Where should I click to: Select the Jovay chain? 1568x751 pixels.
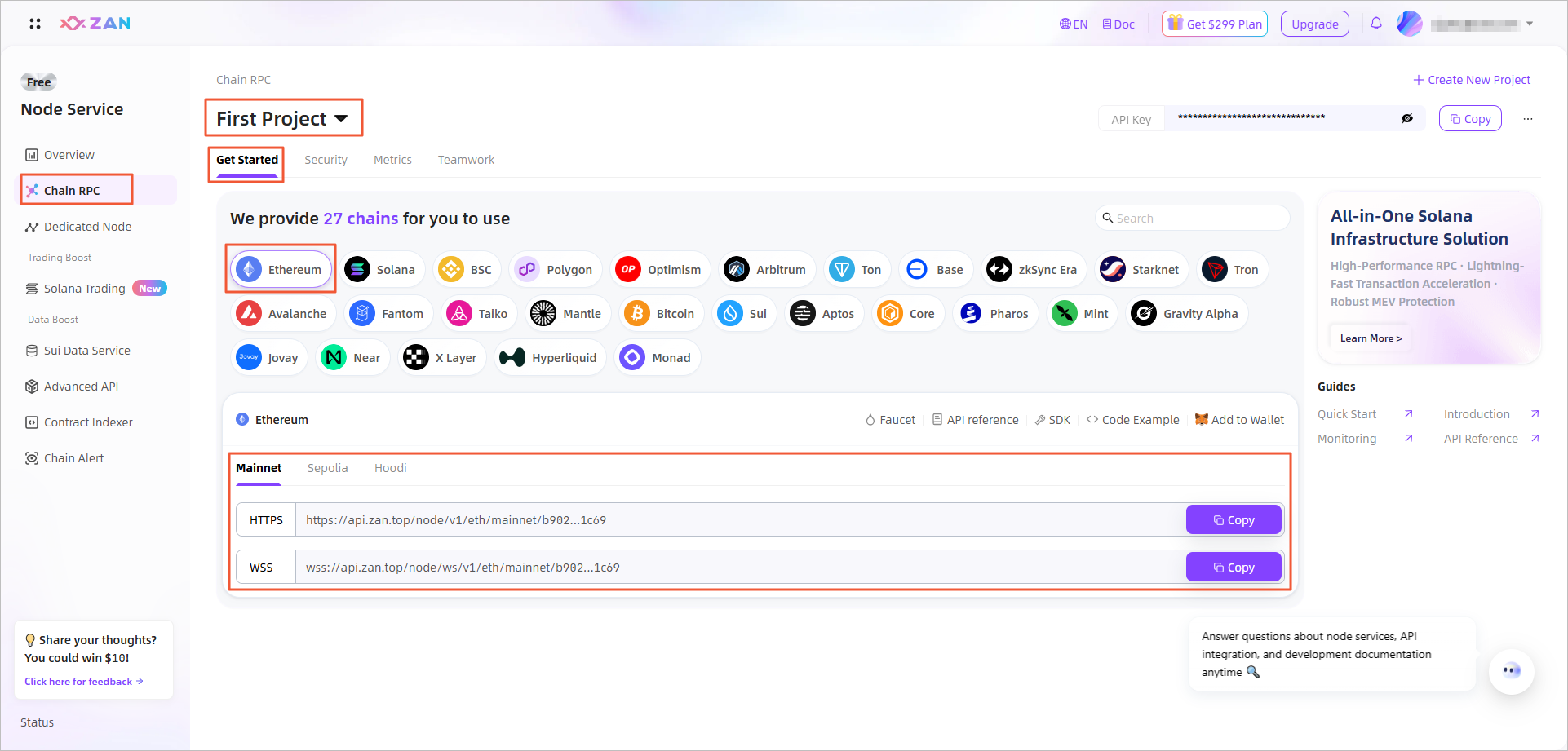[x=268, y=358]
